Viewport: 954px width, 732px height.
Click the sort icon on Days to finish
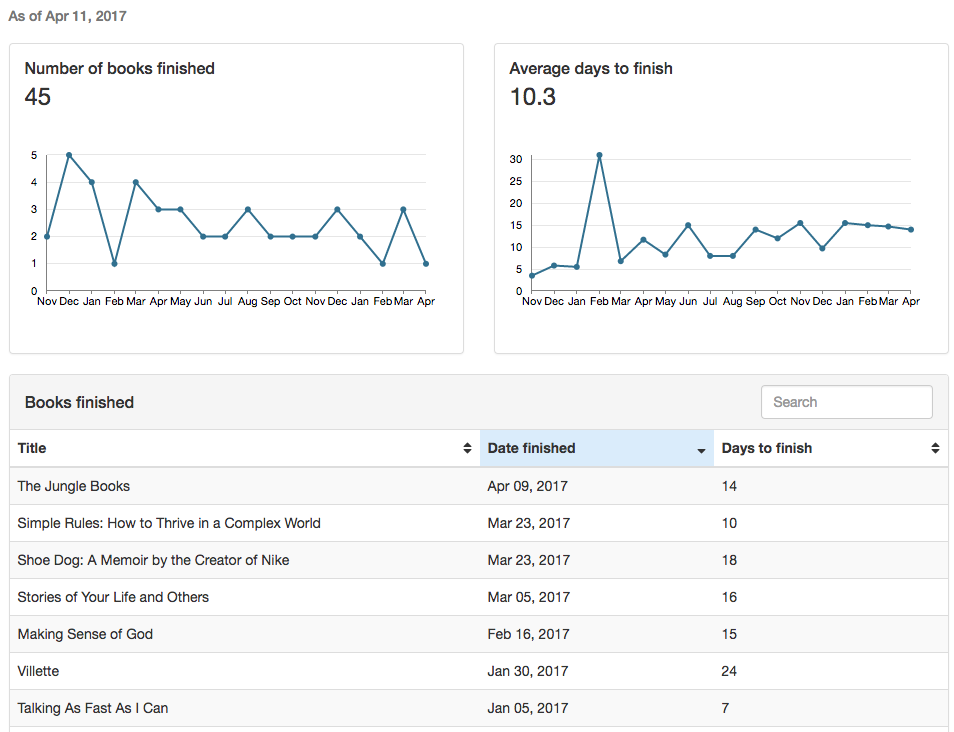point(935,448)
